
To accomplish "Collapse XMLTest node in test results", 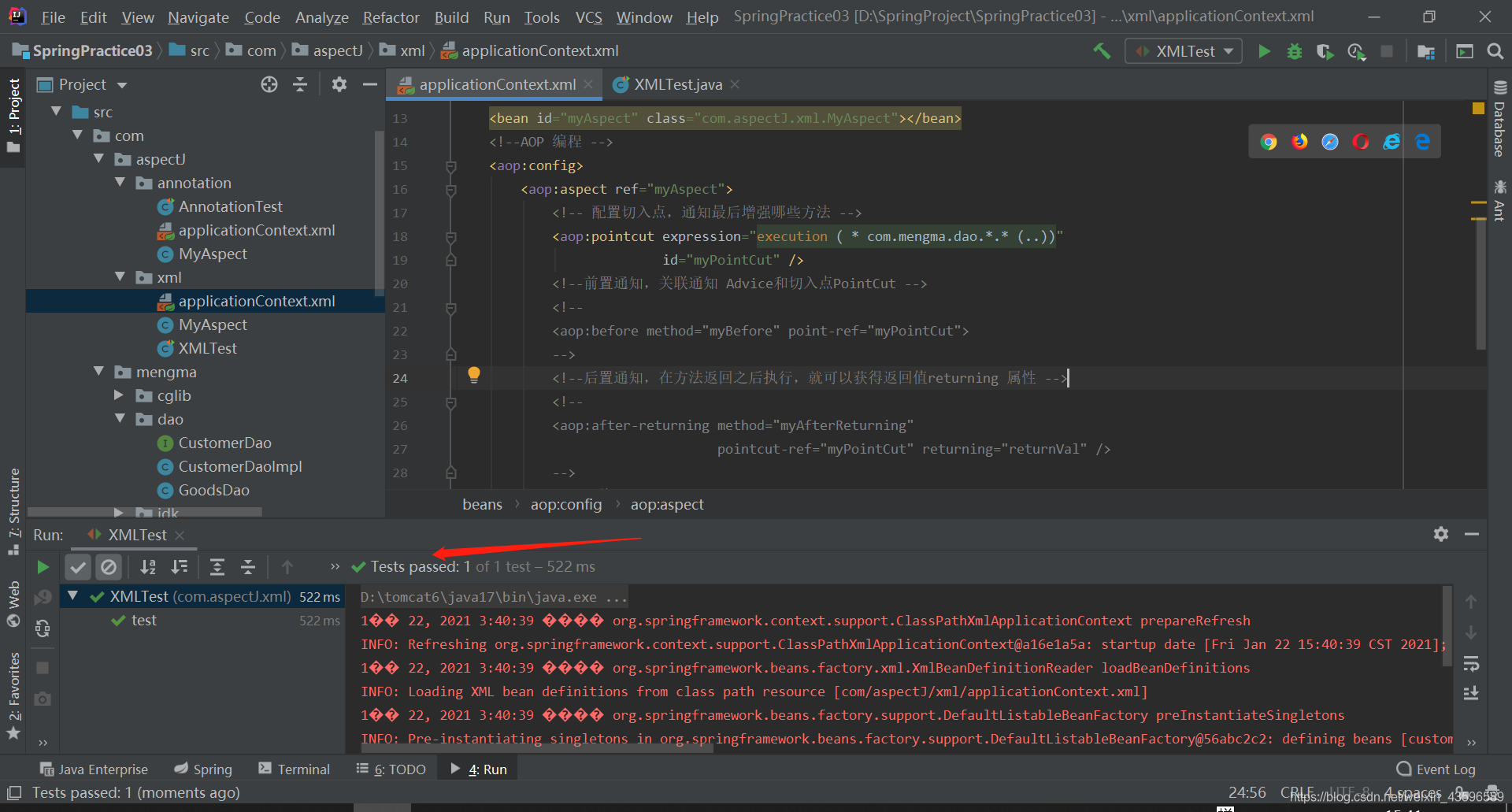I will pos(72,596).
